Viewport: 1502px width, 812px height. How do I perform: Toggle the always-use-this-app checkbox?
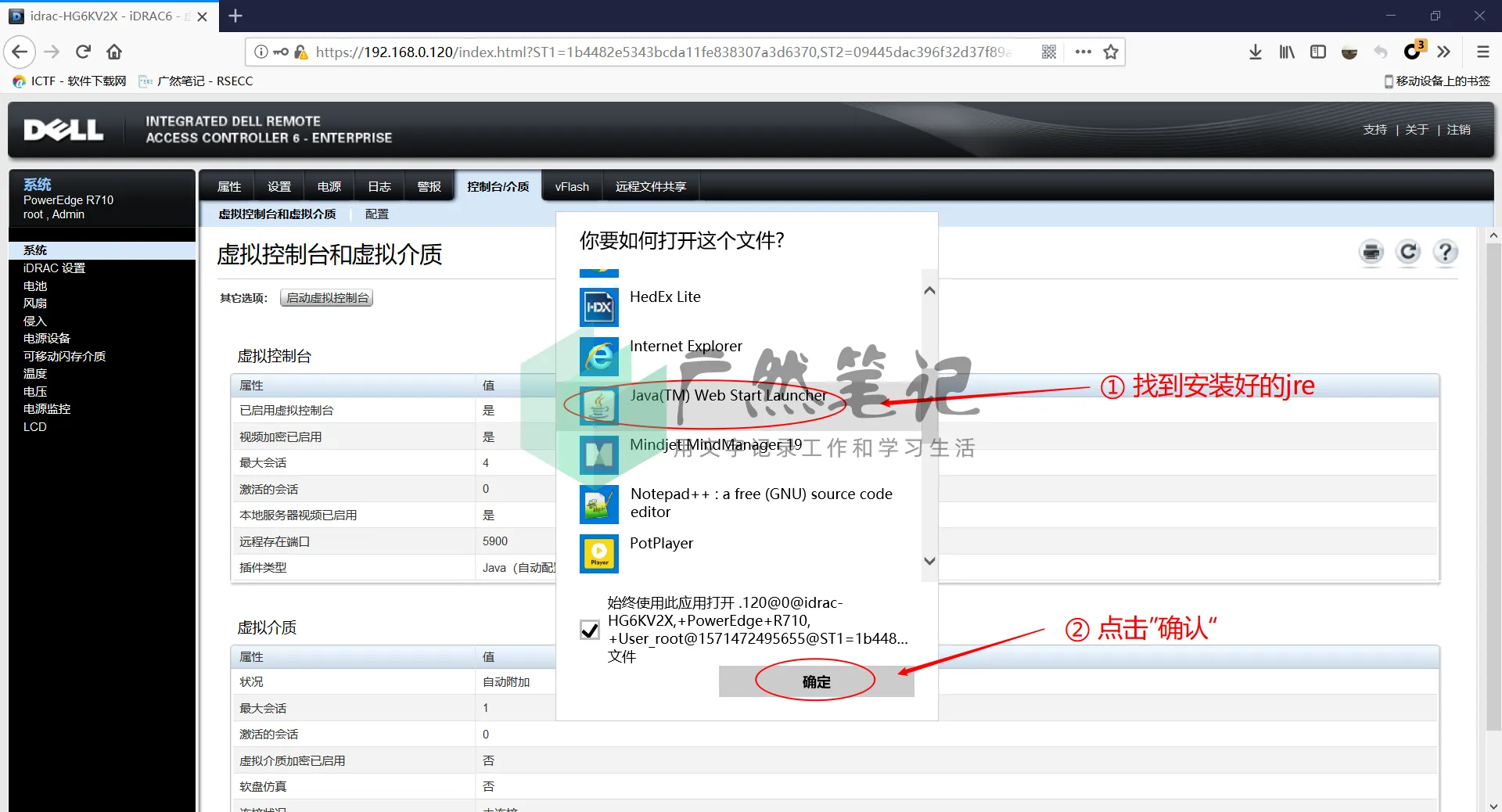[590, 630]
